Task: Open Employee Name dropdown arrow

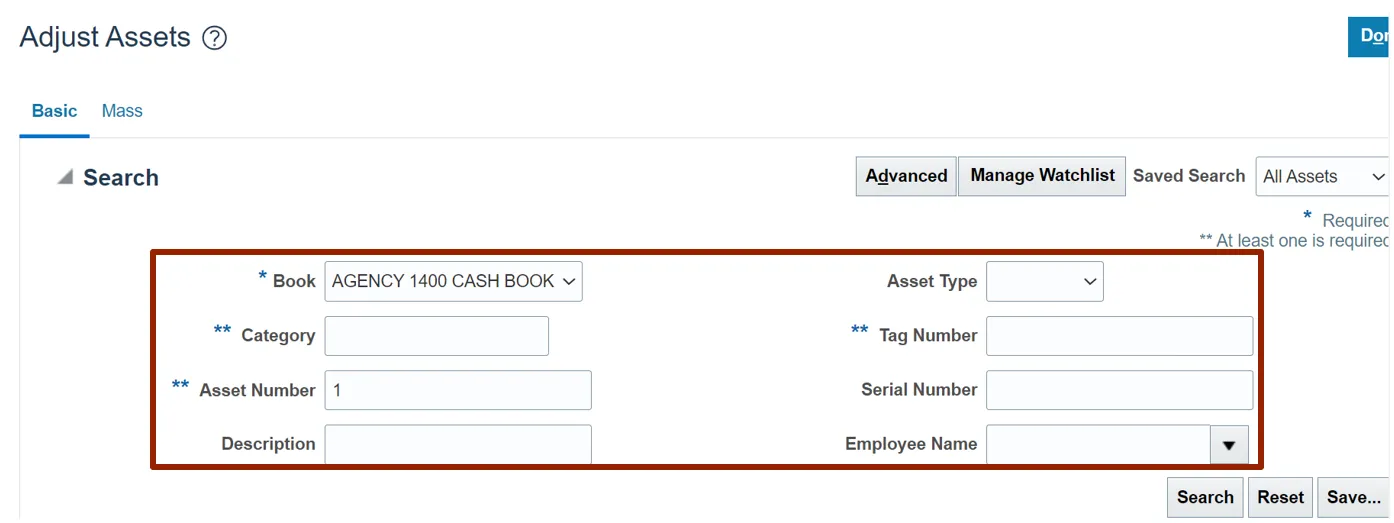Action: (1229, 444)
